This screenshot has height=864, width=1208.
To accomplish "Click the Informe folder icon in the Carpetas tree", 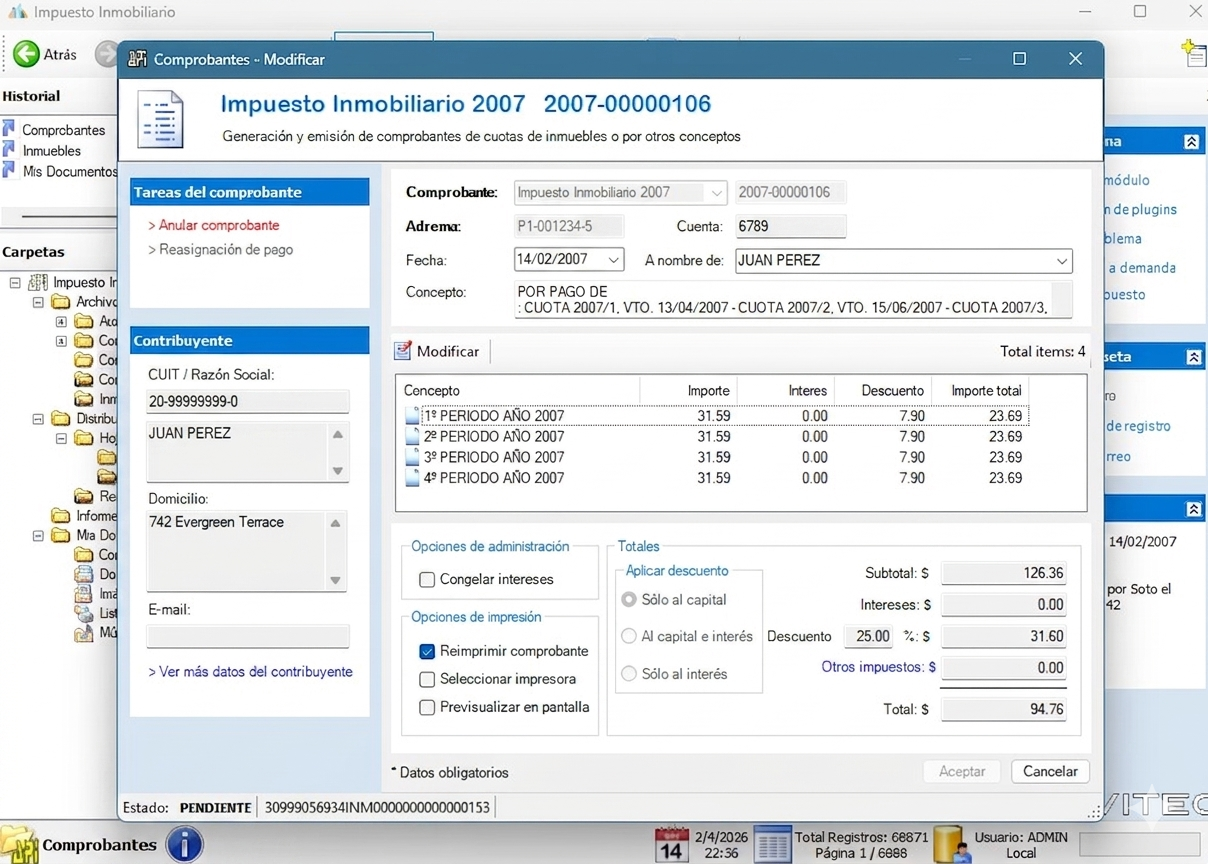I will [61, 515].
